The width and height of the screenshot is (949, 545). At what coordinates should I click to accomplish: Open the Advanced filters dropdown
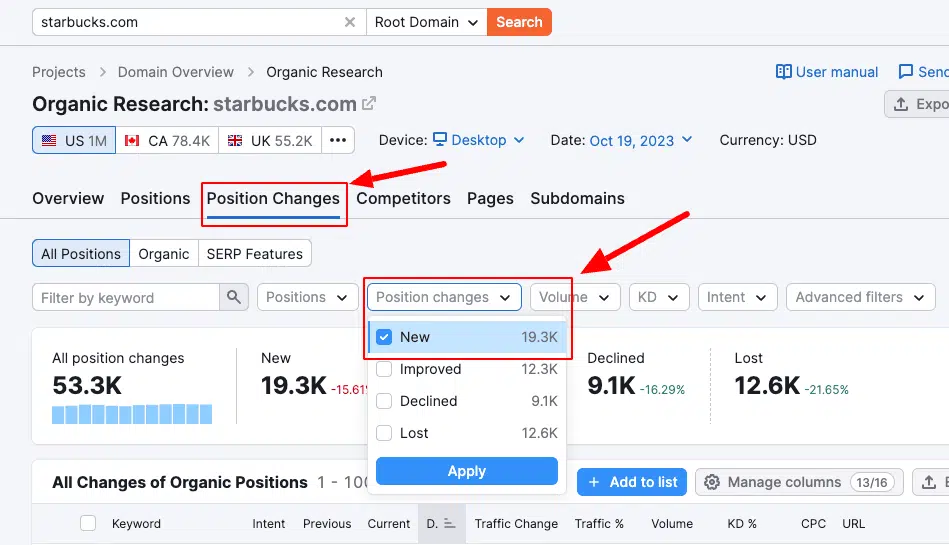pyautogui.click(x=861, y=297)
